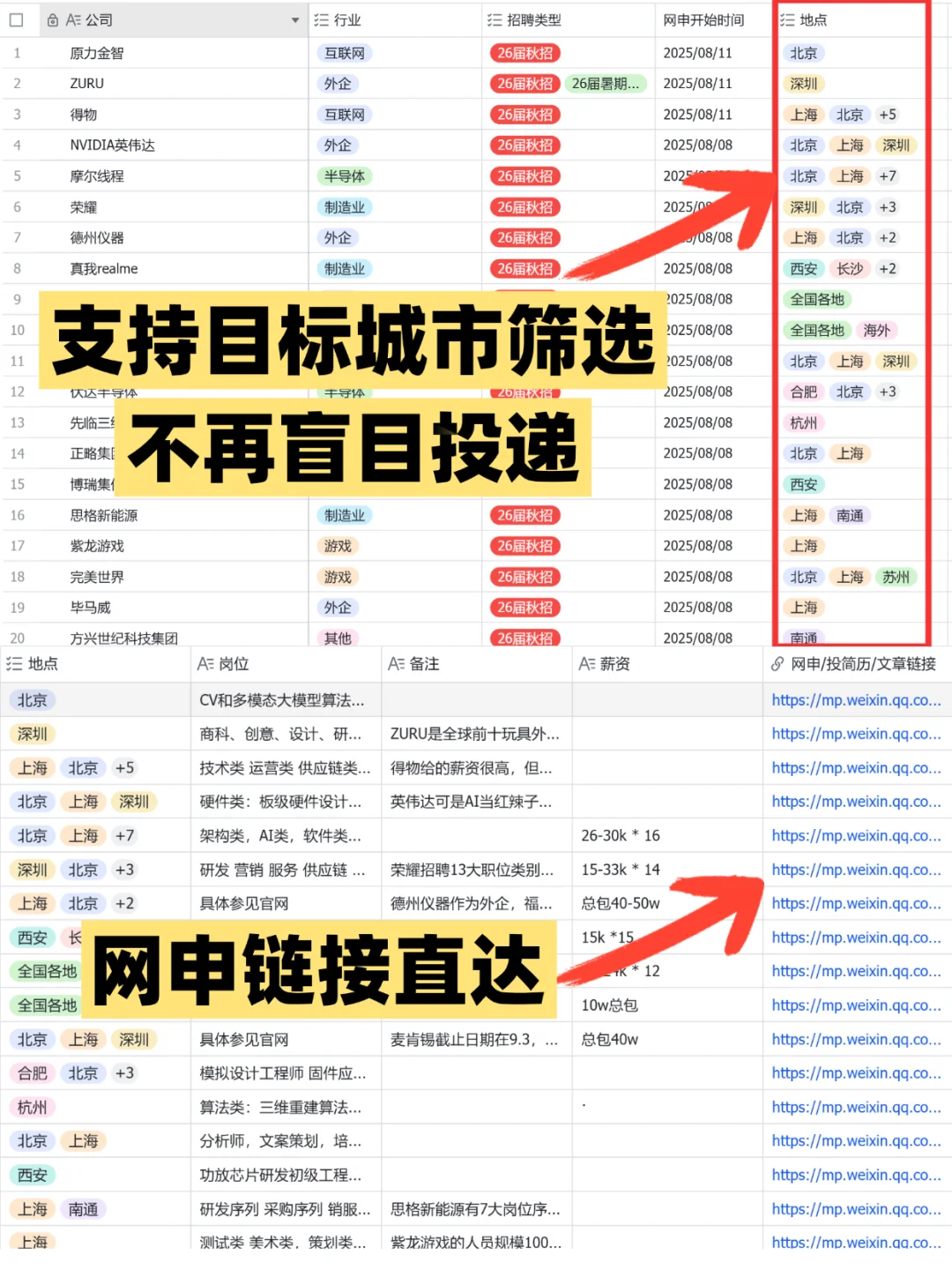Click the 互联网 tag in 原力金智 row
952x1270 pixels.
(x=344, y=53)
